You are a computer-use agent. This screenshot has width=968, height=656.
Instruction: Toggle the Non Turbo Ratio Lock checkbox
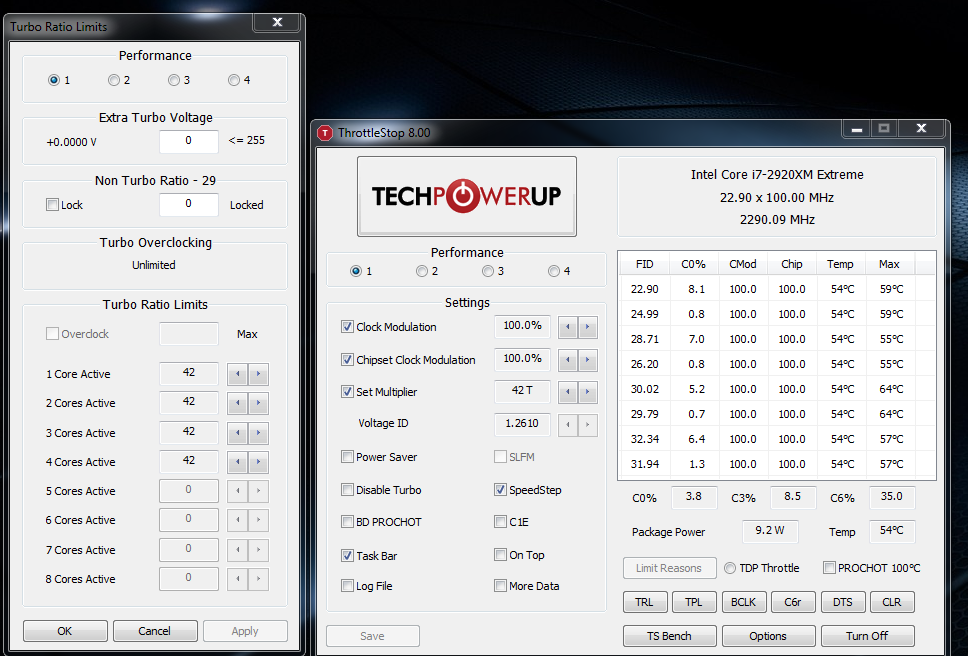(x=52, y=204)
